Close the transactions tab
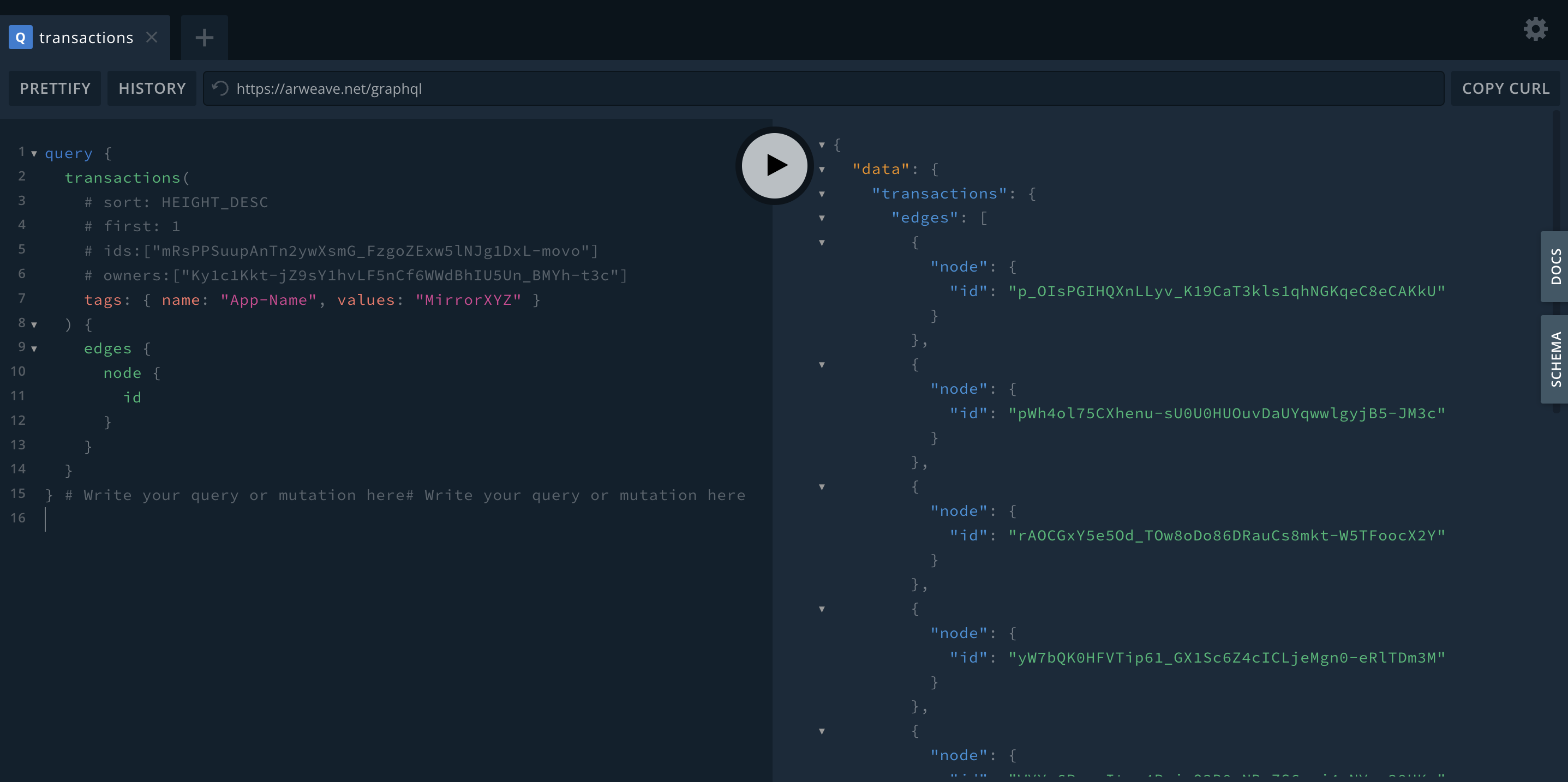 (x=152, y=38)
